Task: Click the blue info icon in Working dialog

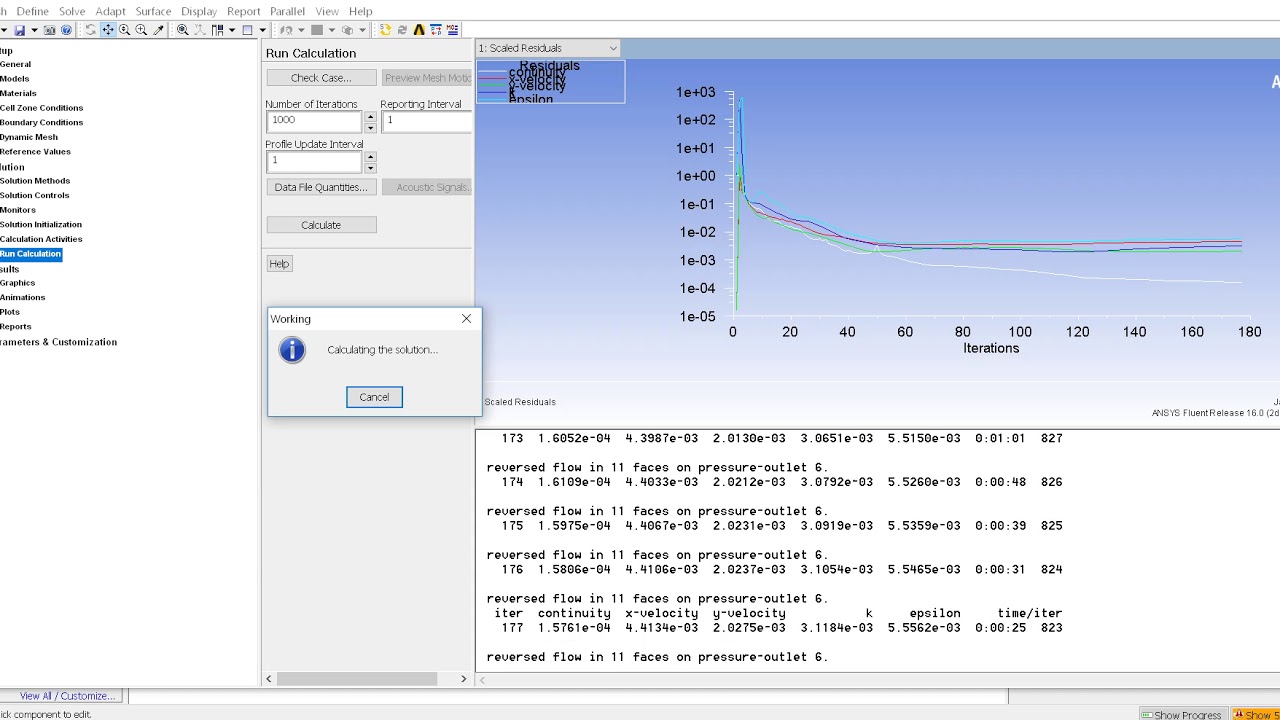Action: tap(292, 350)
